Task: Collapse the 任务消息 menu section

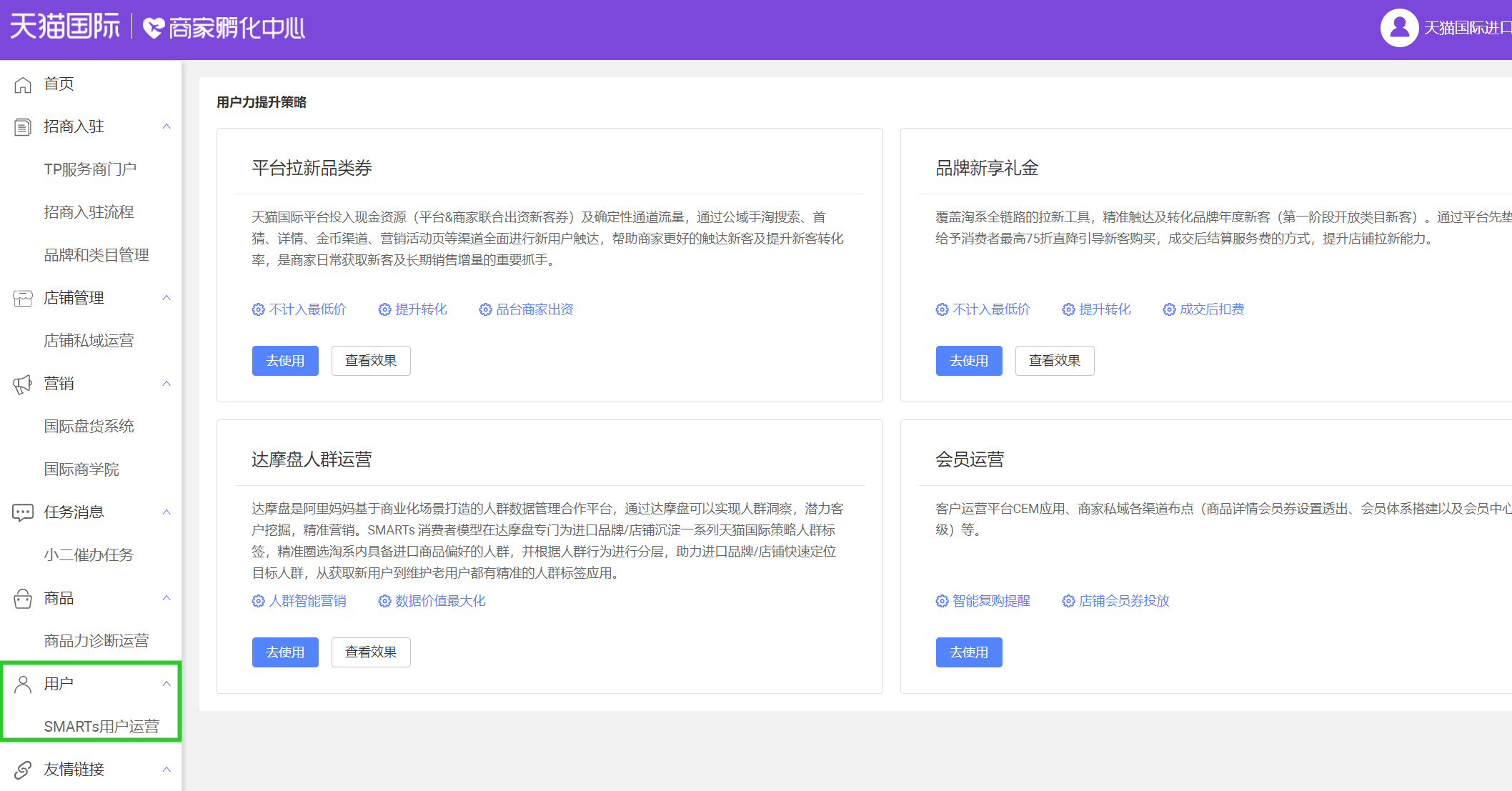Action: tap(166, 512)
